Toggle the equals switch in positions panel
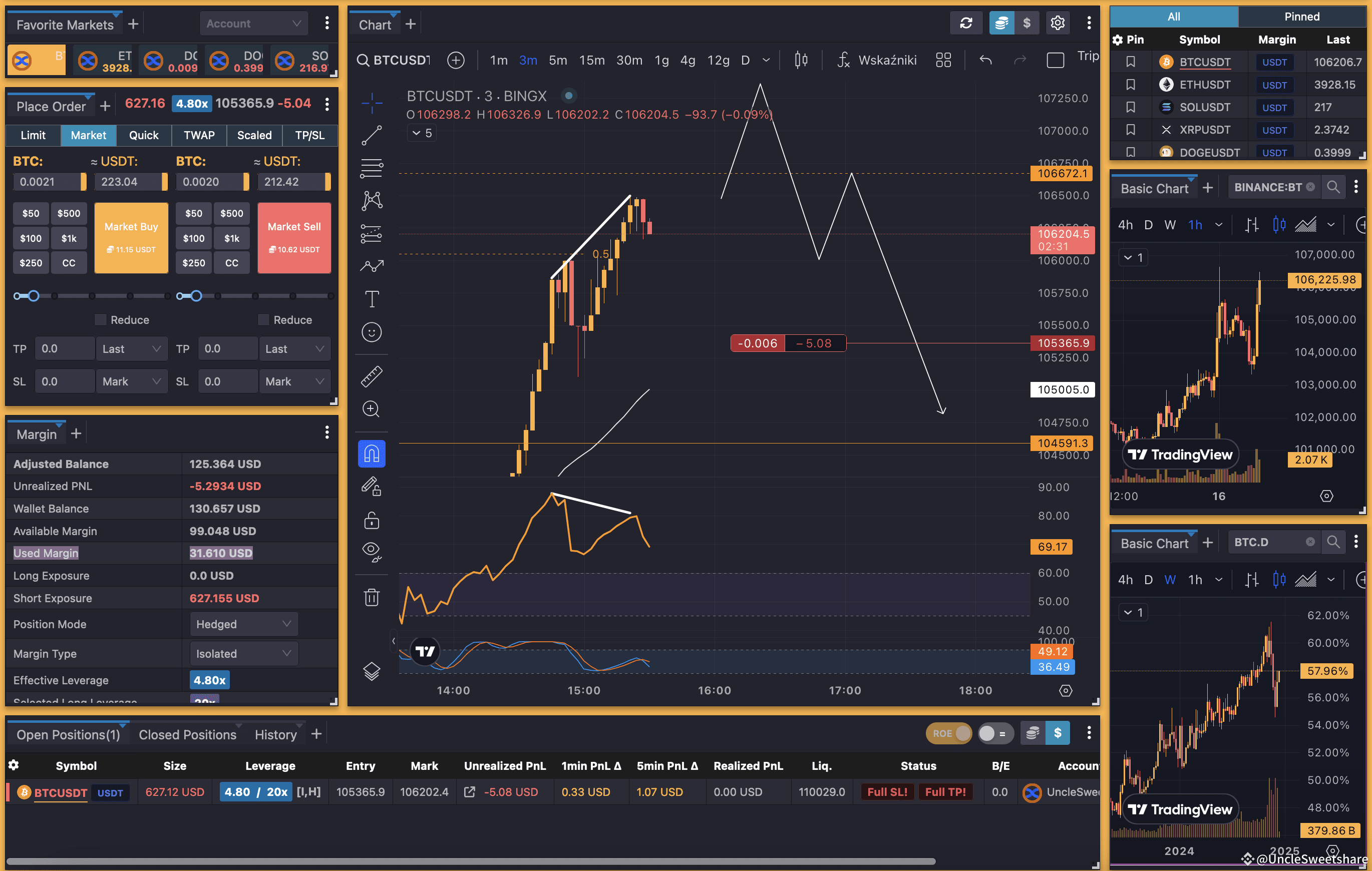 (995, 733)
